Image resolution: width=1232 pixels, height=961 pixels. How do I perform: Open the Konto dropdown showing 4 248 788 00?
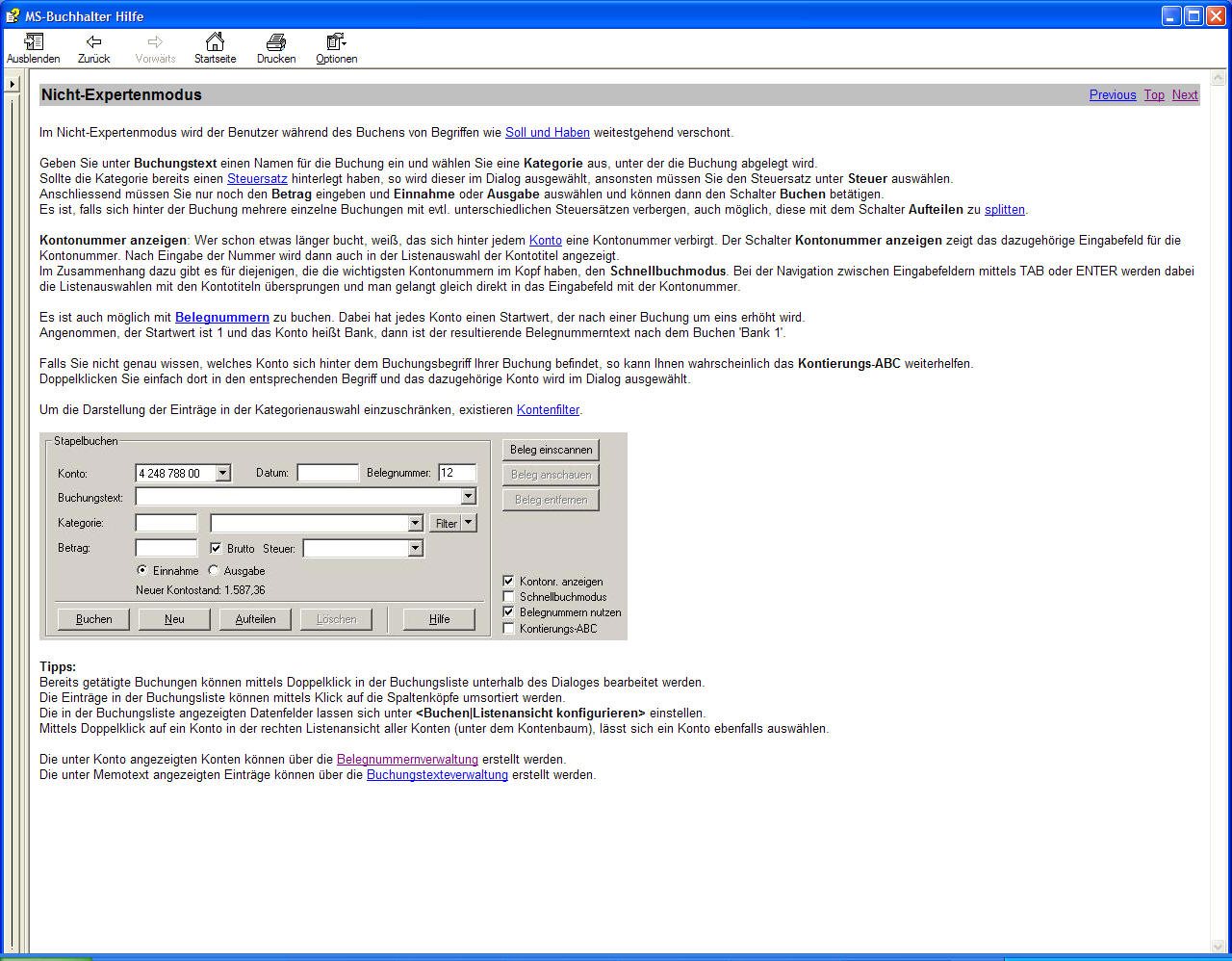point(223,473)
